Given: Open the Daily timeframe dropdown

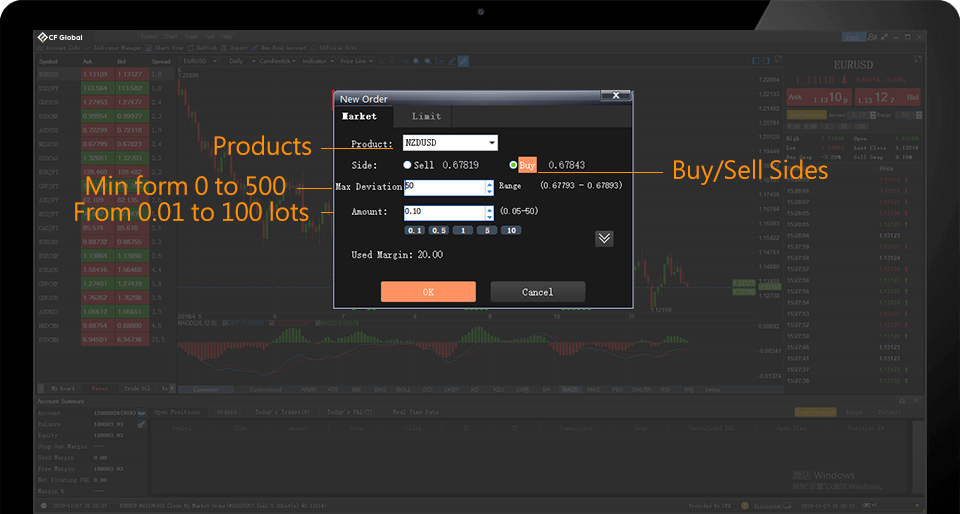Looking at the screenshot, I should coord(237,61).
